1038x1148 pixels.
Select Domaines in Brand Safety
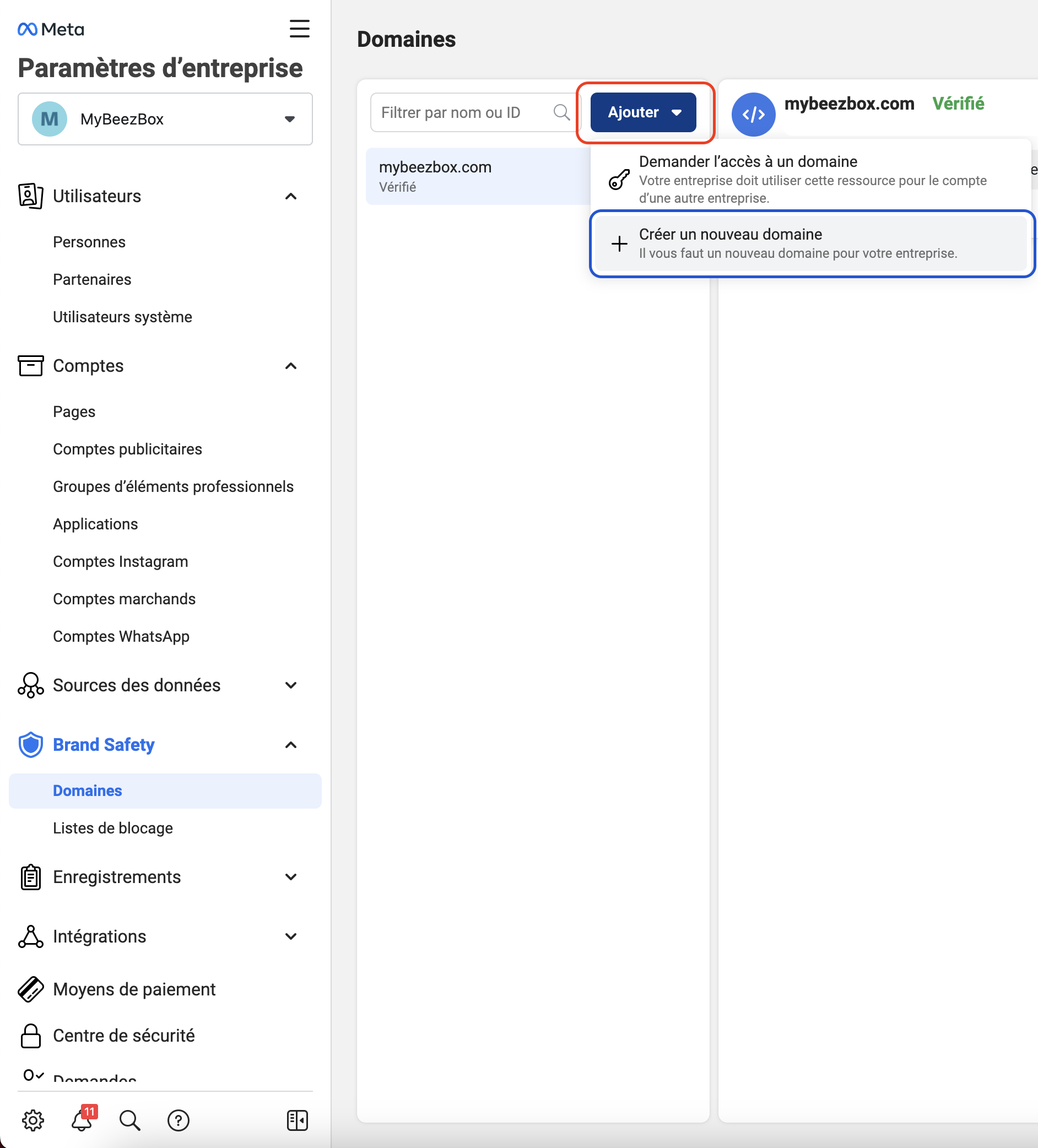pos(165,791)
